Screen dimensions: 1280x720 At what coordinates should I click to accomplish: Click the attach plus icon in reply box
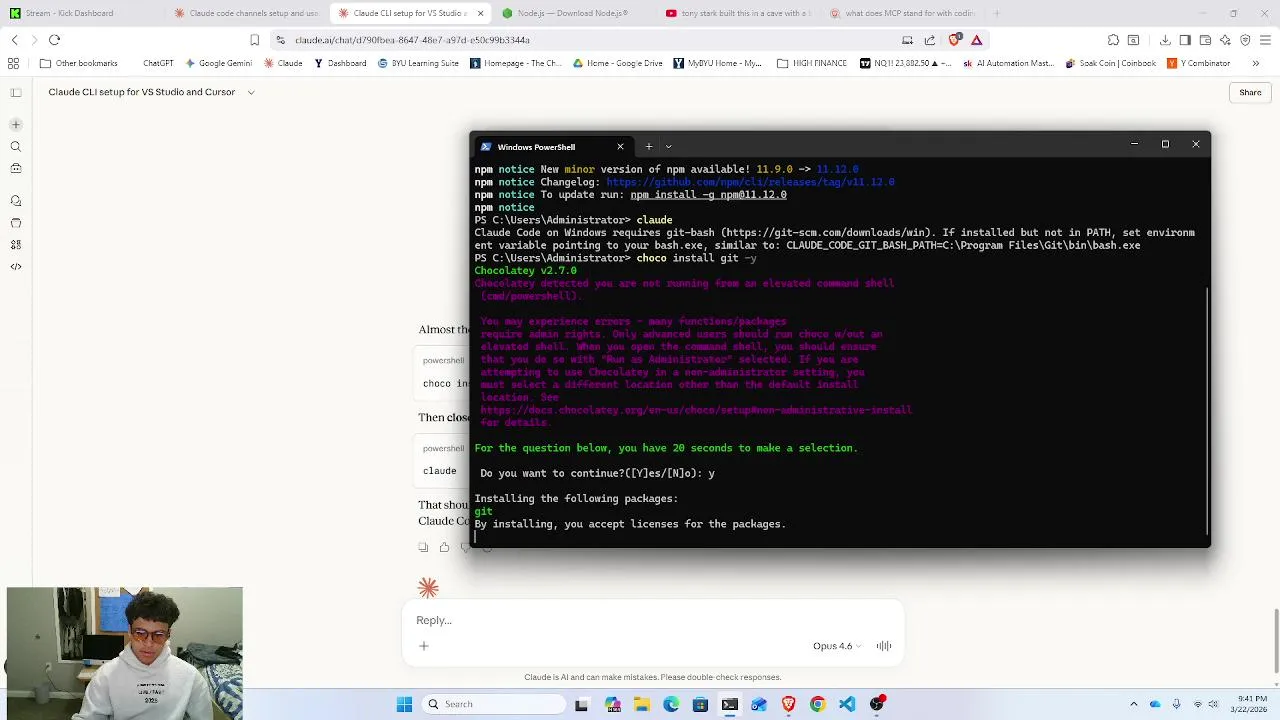tap(424, 646)
